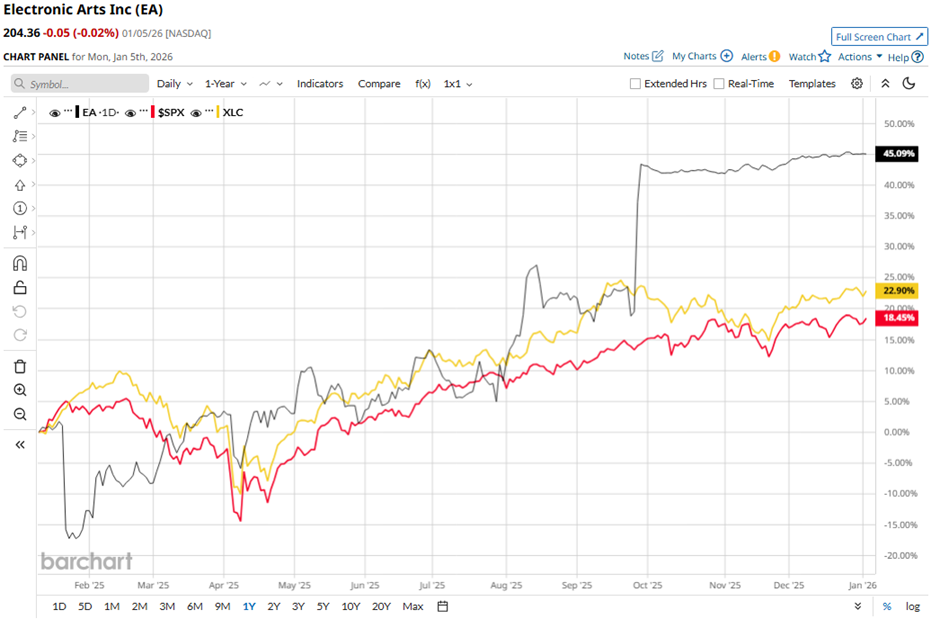This screenshot has width=940, height=619.
Task: Open the date range calendar picker
Action: click(x=442, y=606)
